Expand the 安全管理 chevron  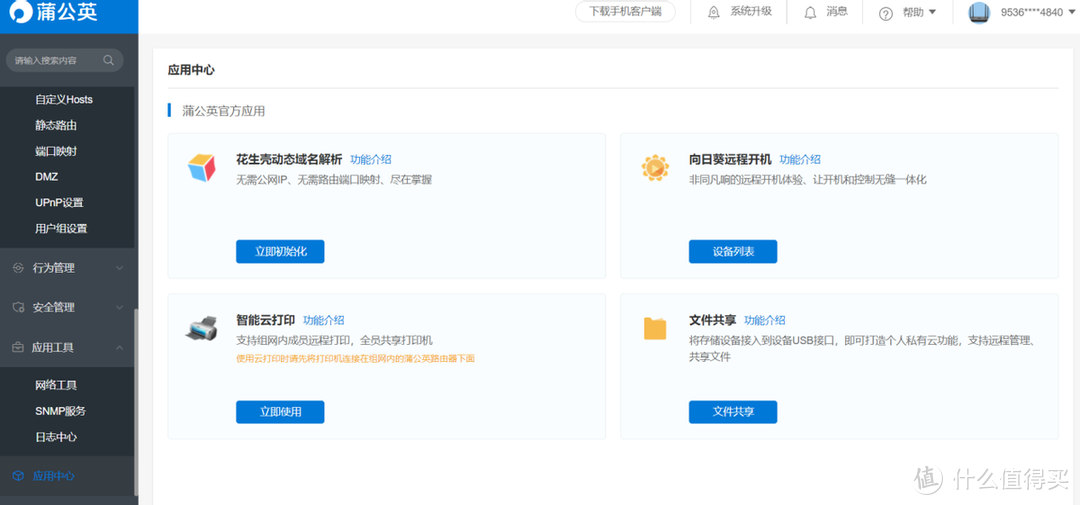coord(119,307)
